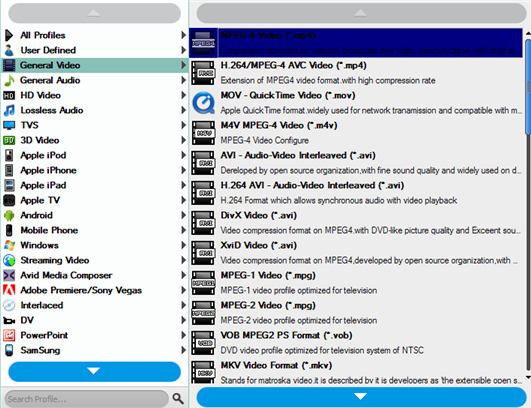Click the Adobe Premiere/Sony Vegas icon
Viewport: 531px width, 408px height.
(x=9, y=290)
